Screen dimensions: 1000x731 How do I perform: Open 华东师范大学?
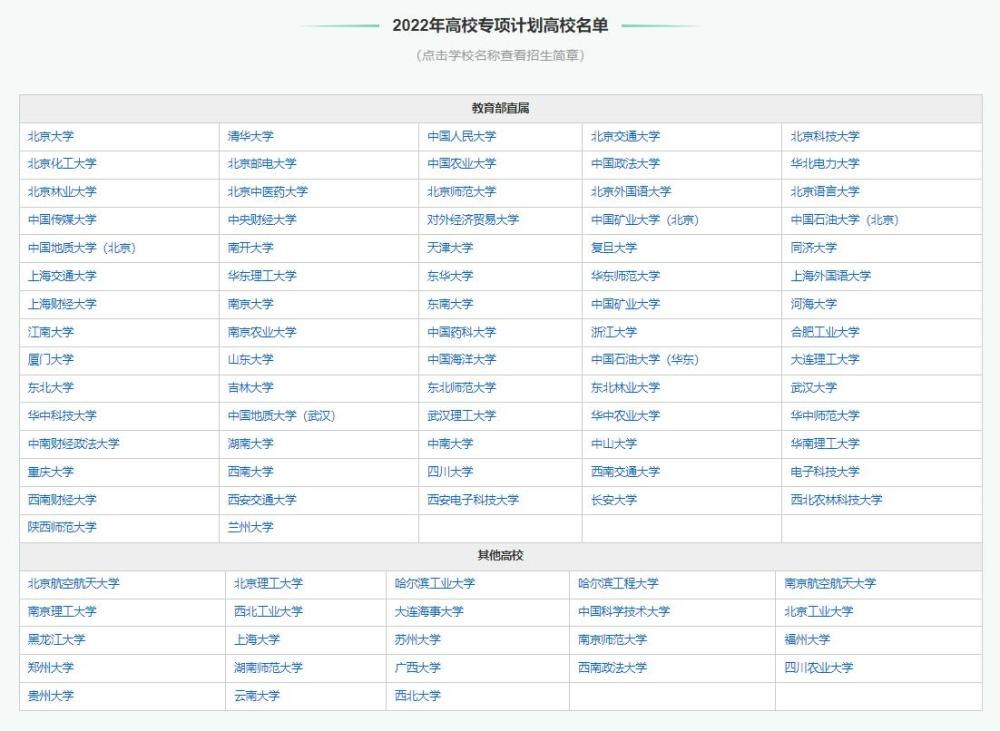[625, 276]
